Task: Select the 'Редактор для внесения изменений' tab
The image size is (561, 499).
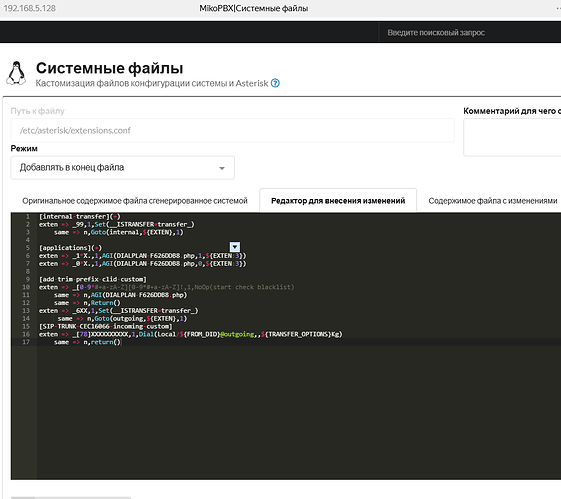Action: 338,201
